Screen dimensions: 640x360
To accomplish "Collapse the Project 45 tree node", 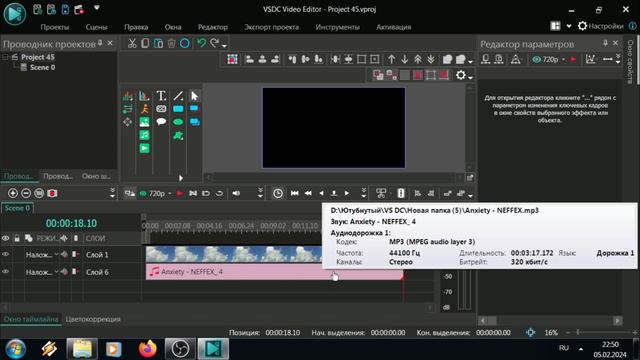I will pos(6,57).
